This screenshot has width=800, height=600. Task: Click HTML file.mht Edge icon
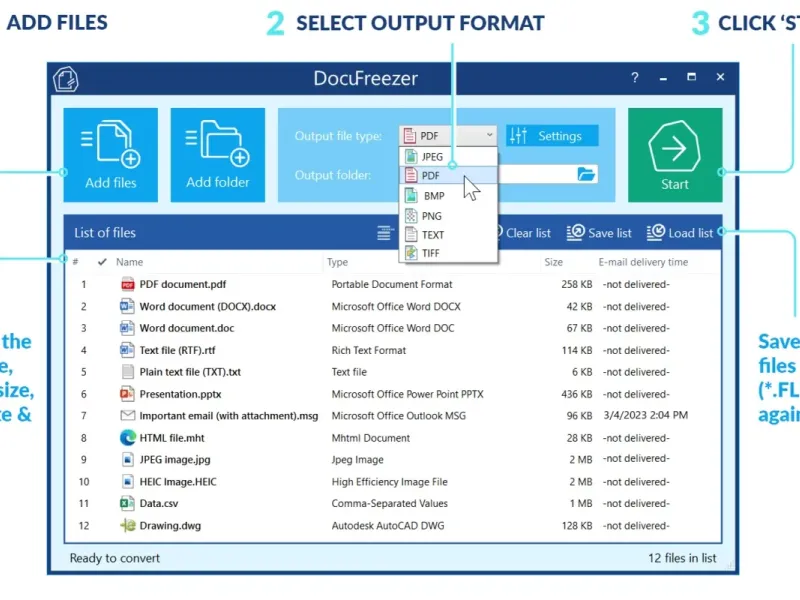pos(128,438)
